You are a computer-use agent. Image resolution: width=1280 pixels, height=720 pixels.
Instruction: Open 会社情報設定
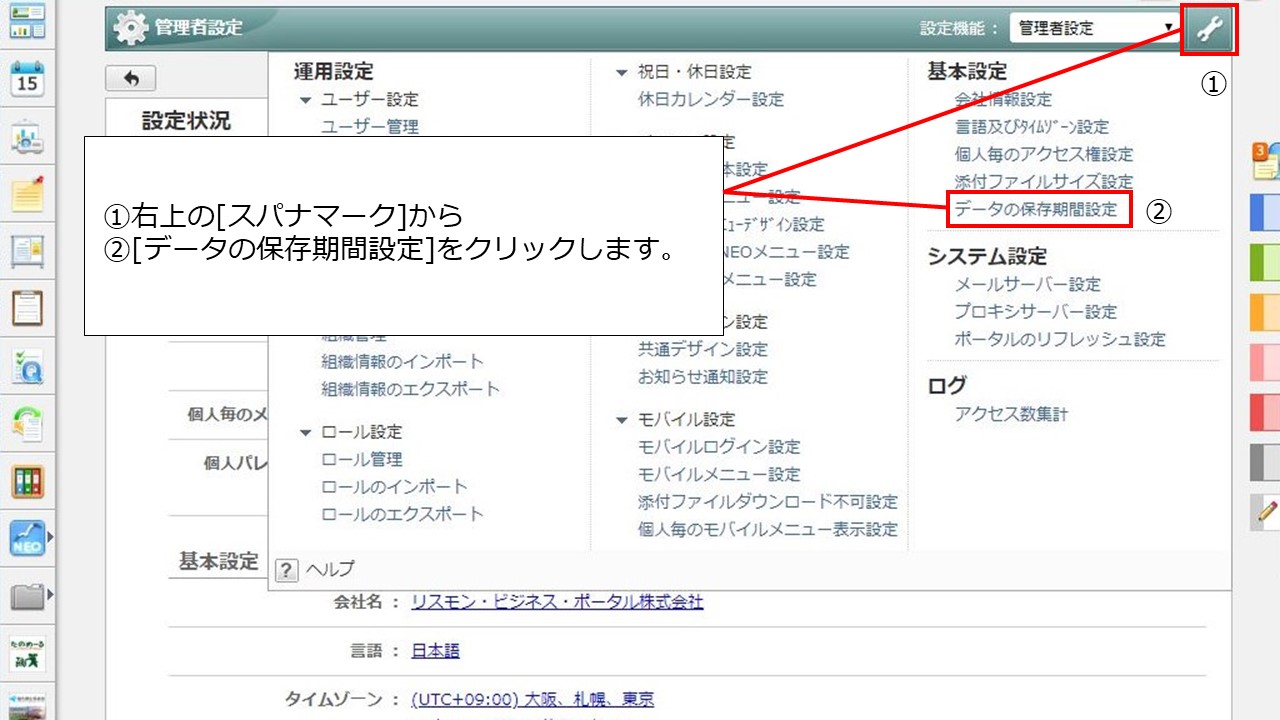[1003, 99]
